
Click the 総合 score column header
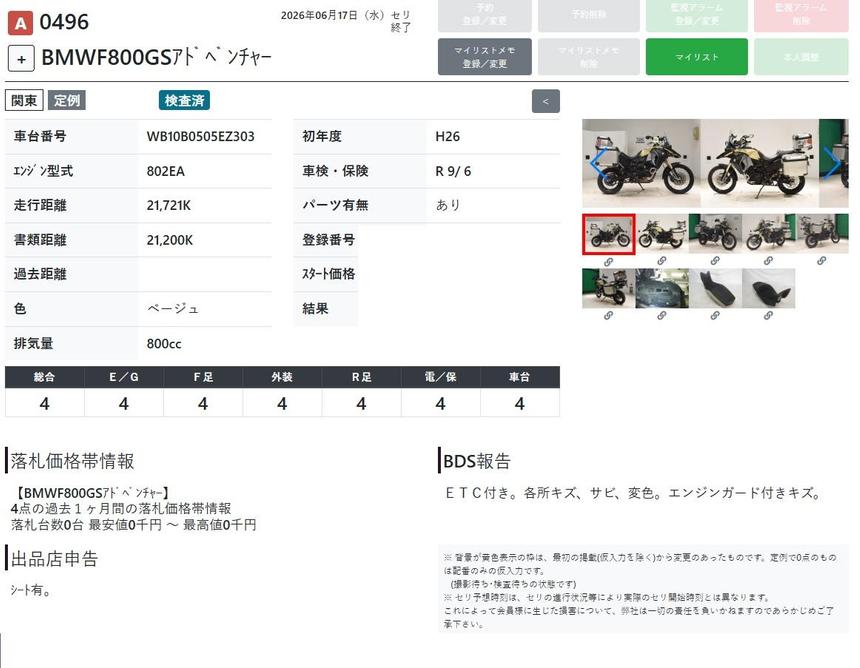(x=44, y=377)
